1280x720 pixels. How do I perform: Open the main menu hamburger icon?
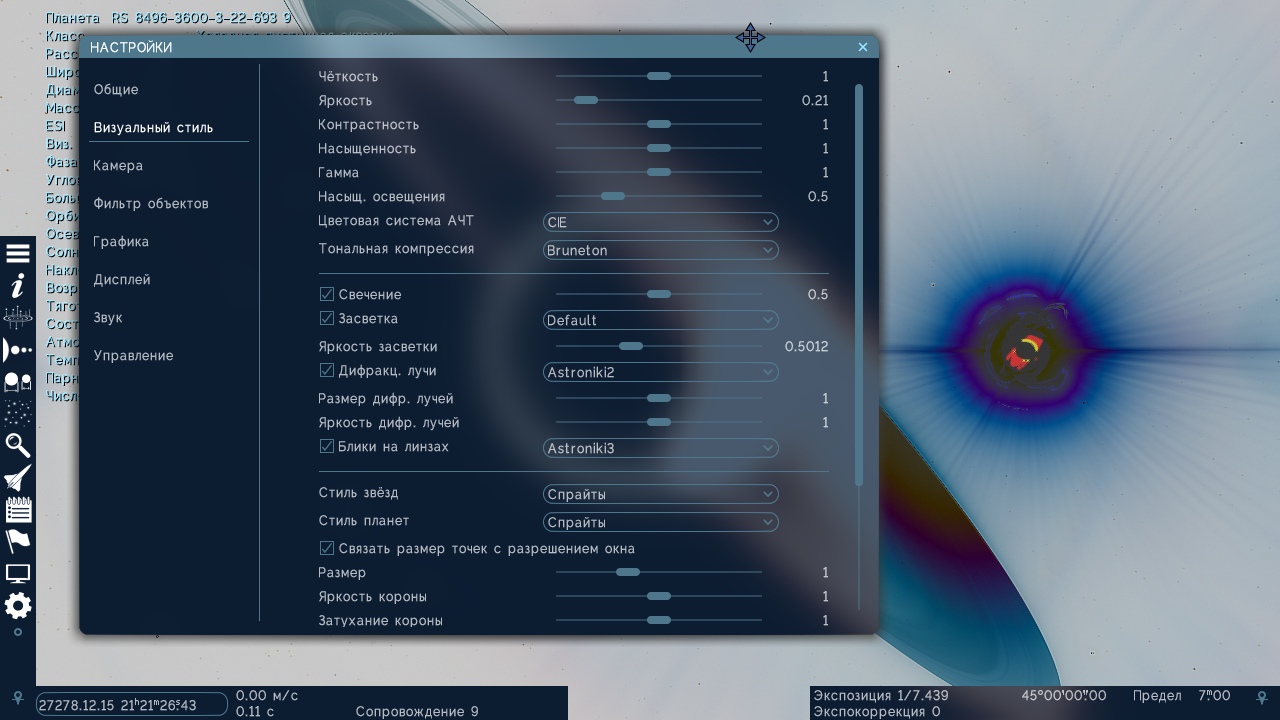click(x=18, y=254)
